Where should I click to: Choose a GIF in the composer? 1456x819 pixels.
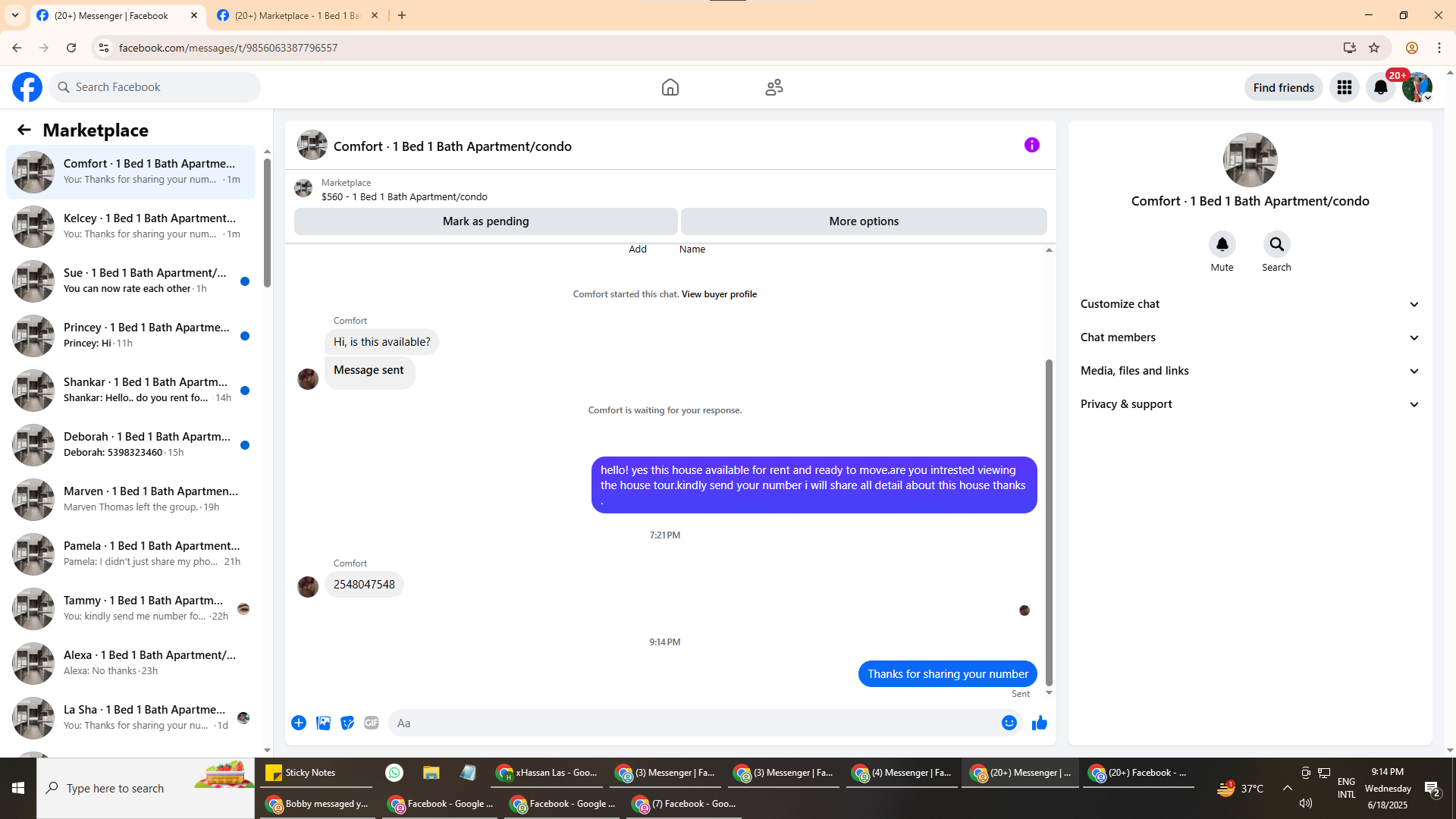pyautogui.click(x=372, y=723)
